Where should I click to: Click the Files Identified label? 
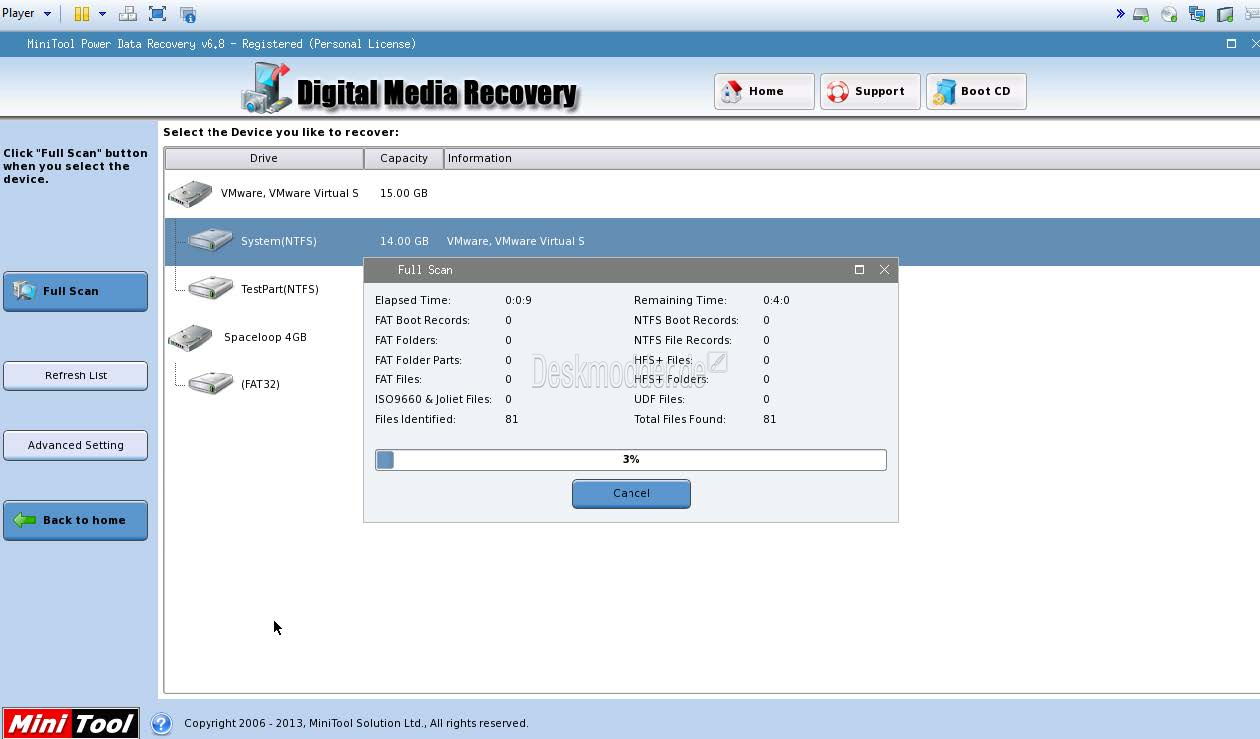(x=415, y=419)
